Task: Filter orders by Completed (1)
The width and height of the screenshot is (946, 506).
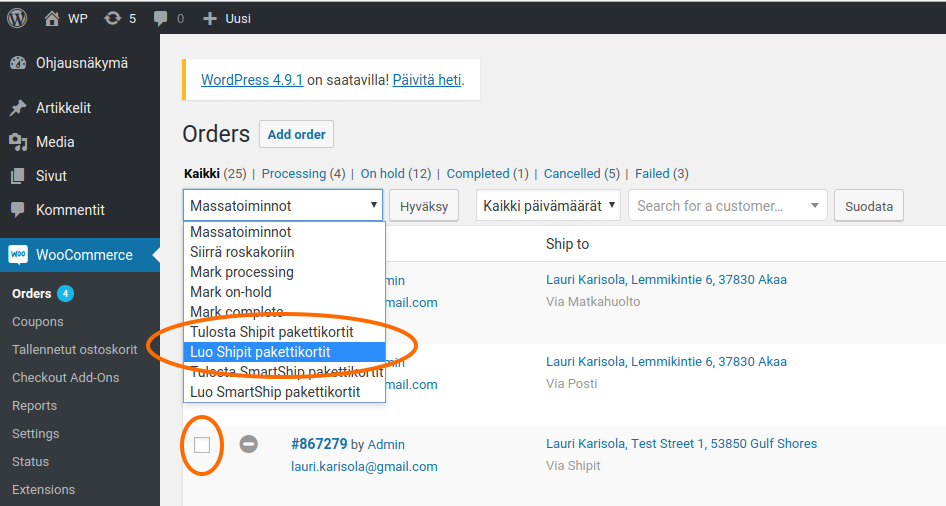Action: tap(487, 174)
